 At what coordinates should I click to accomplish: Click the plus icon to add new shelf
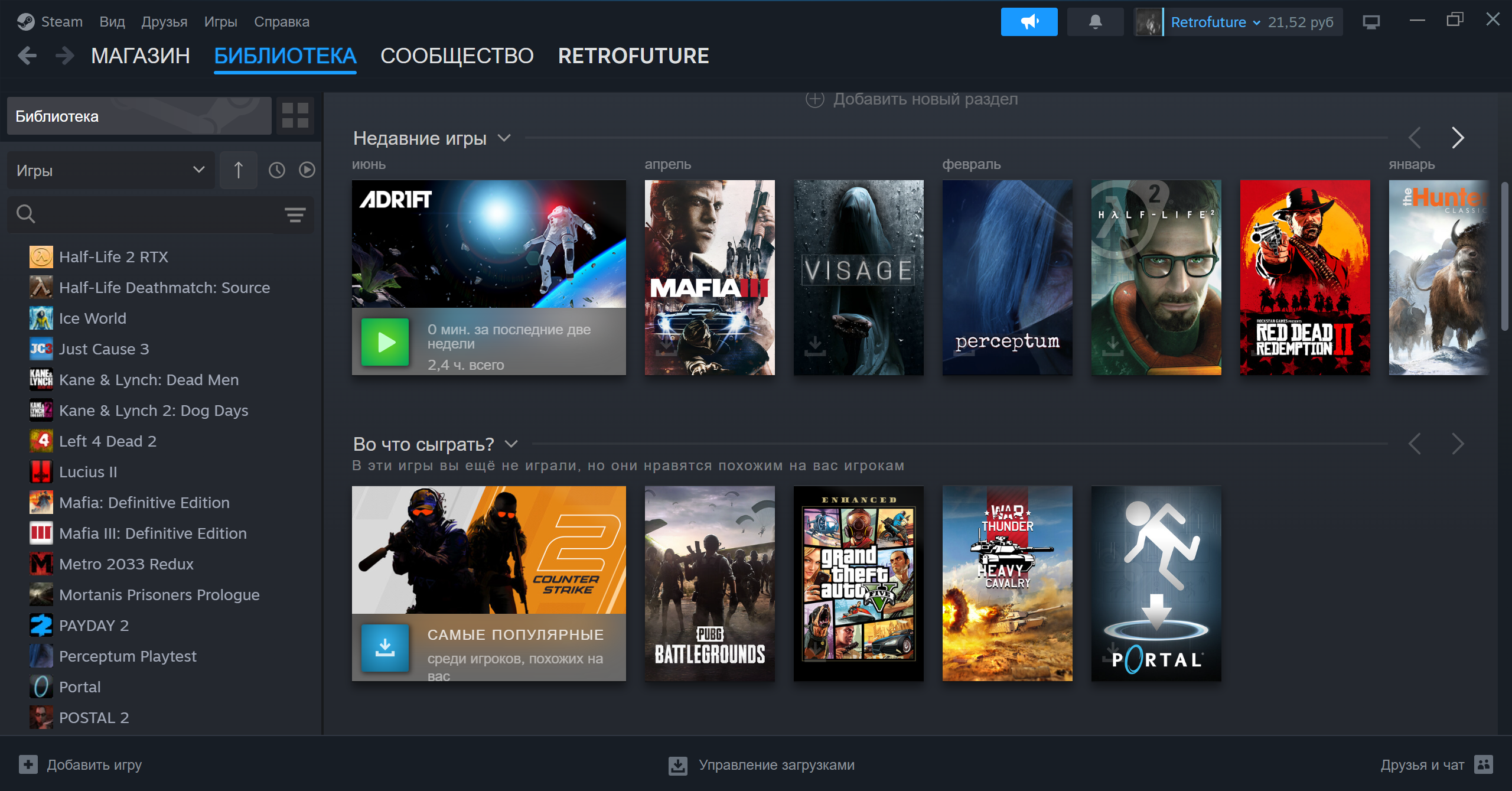click(815, 99)
